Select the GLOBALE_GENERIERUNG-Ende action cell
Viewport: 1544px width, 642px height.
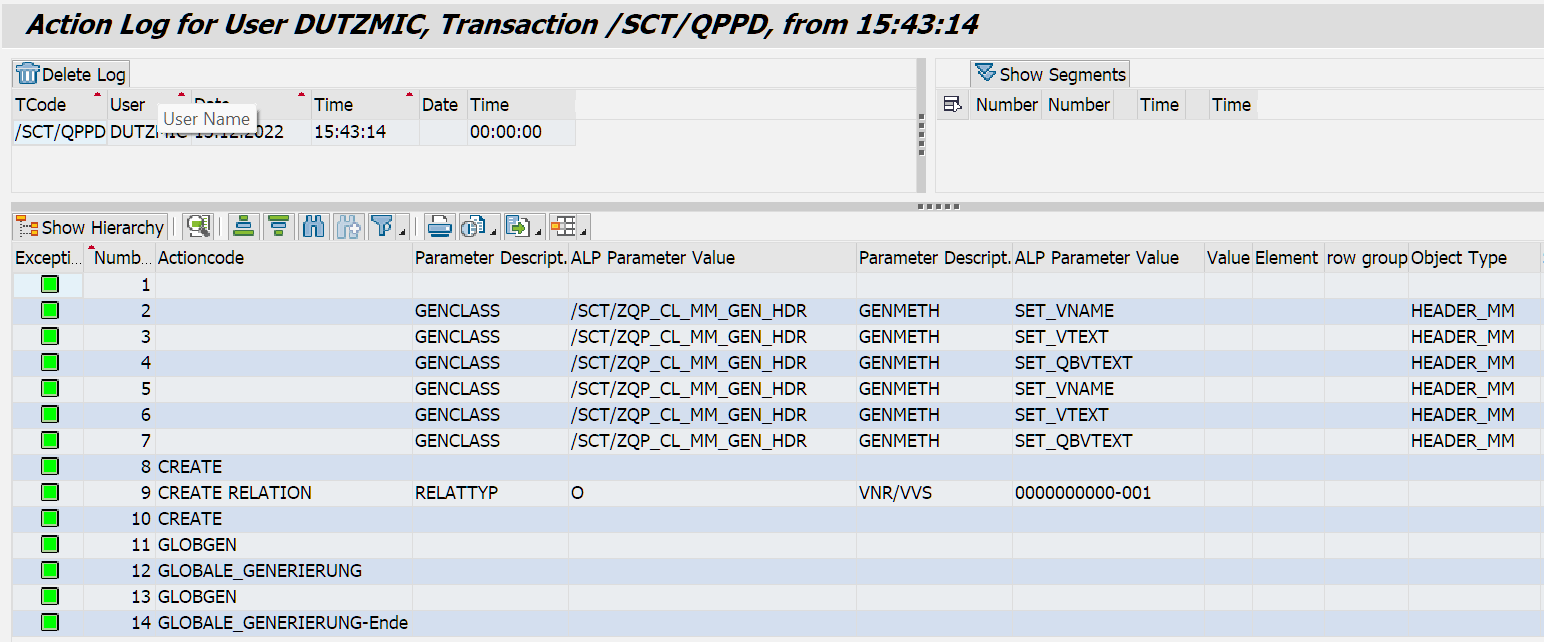[283, 623]
